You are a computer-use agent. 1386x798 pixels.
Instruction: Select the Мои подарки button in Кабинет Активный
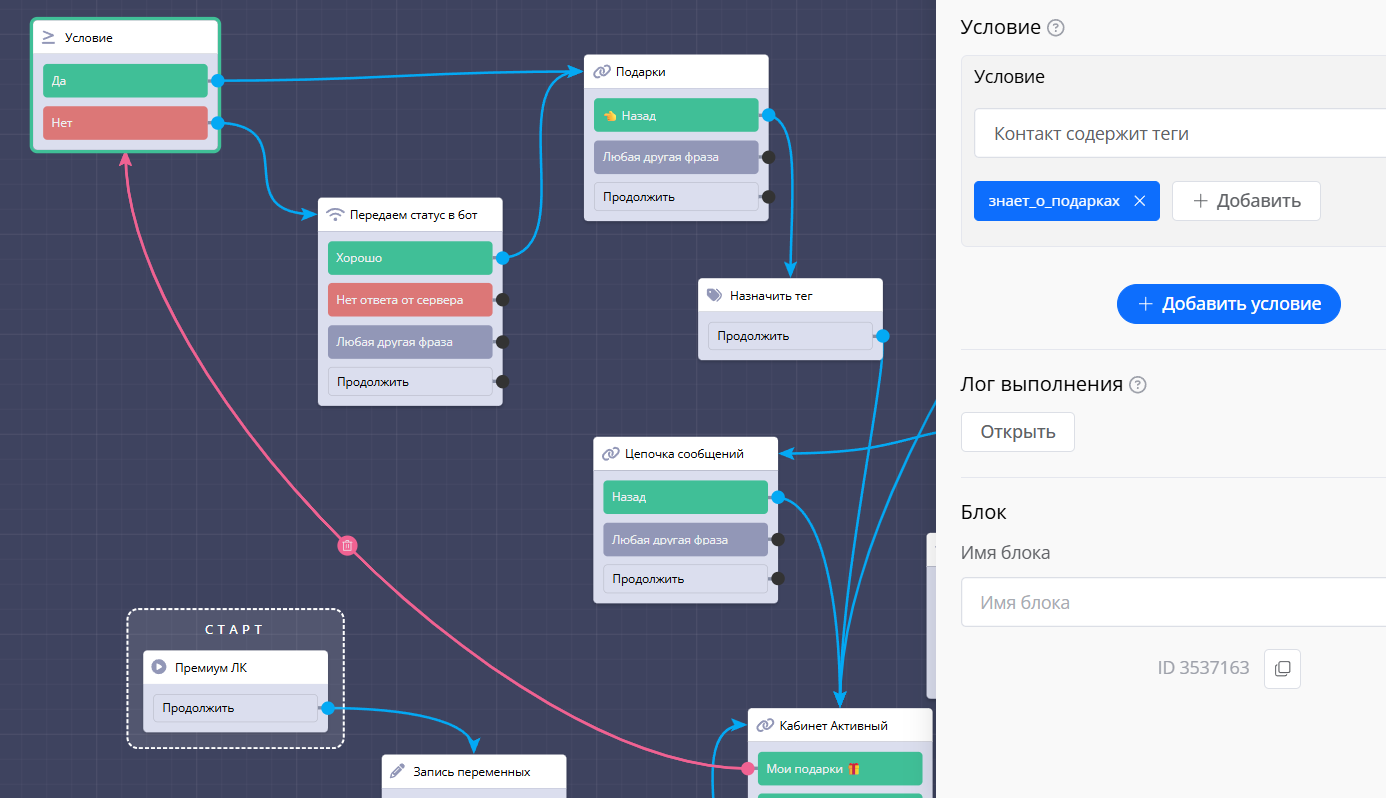[x=839, y=769]
